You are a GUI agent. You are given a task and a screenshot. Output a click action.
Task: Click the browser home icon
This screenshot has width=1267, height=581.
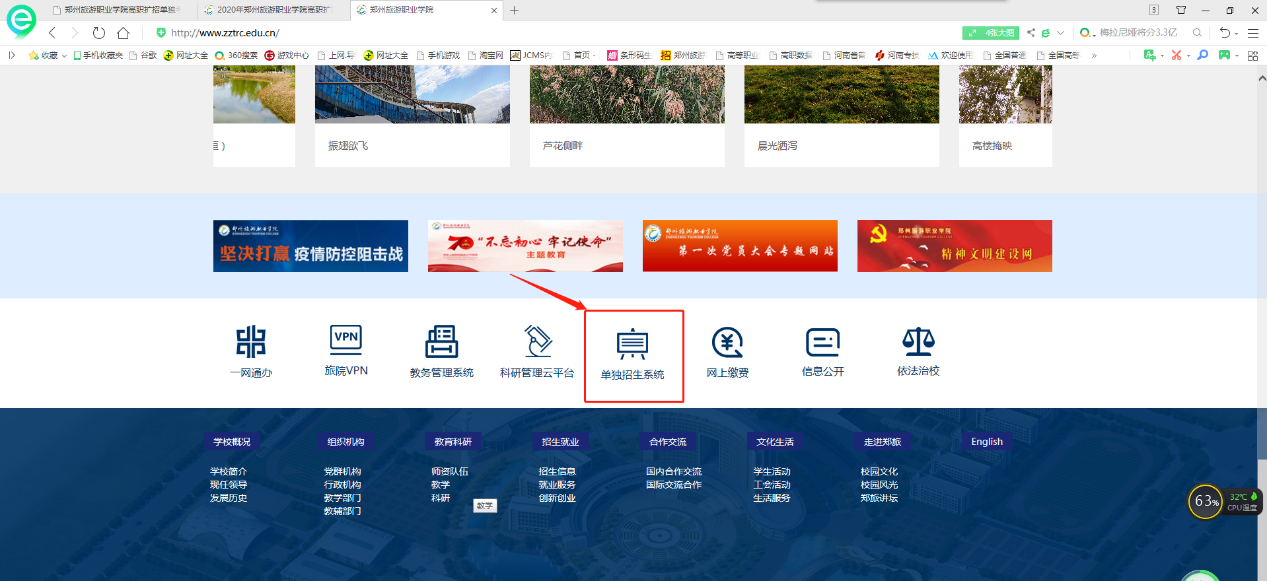point(123,33)
